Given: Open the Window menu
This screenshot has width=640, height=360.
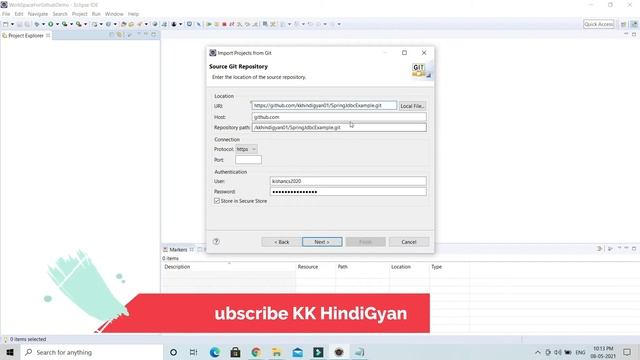Looking at the screenshot, I should tap(114, 14).
